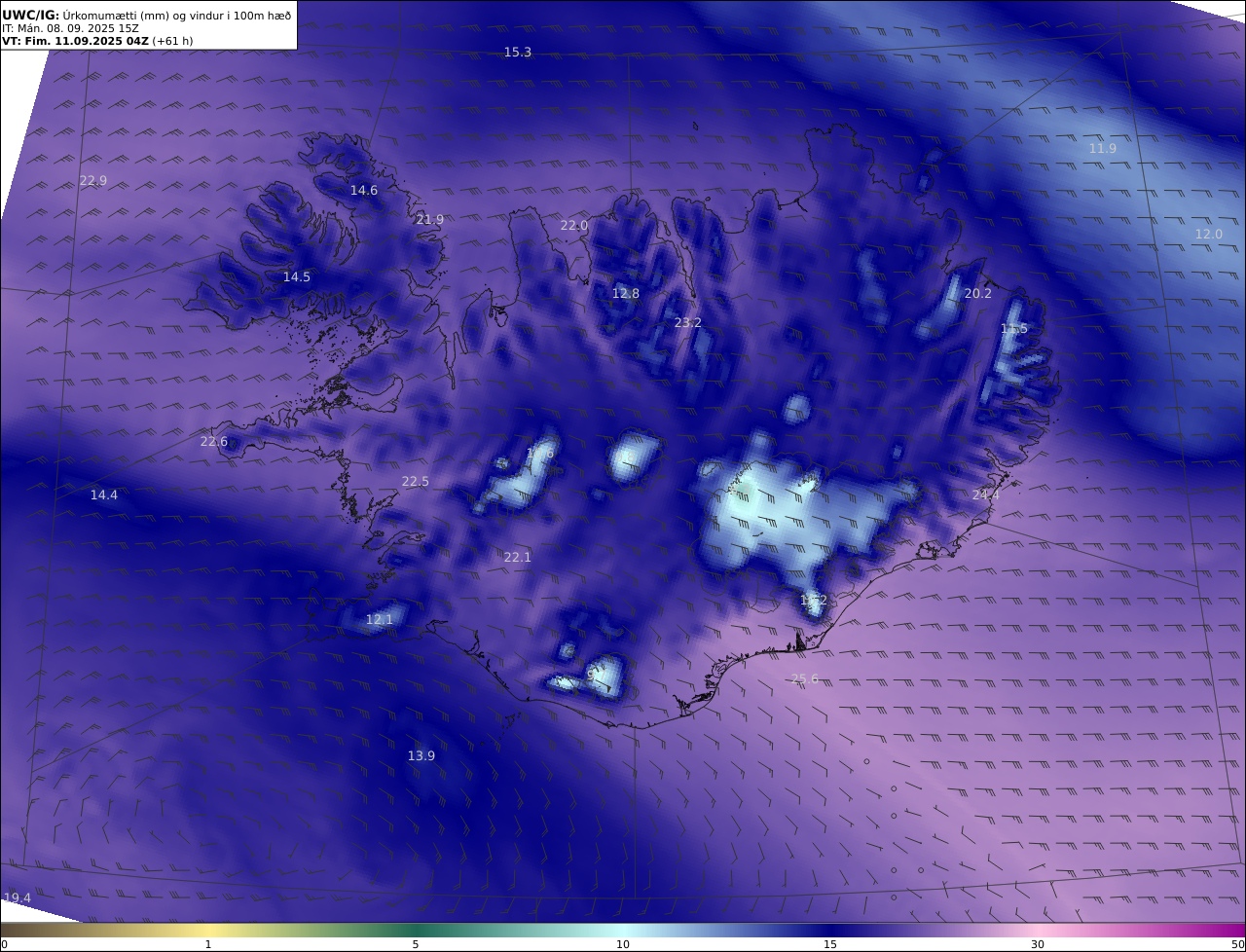The height and width of the screenshot is (952, 1246).
Task: Click the value 22.5 on the map
Action: (416, 482)
